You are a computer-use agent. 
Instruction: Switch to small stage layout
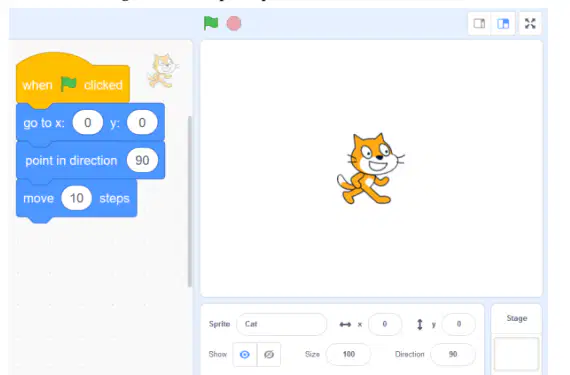(x=479, y=24)
